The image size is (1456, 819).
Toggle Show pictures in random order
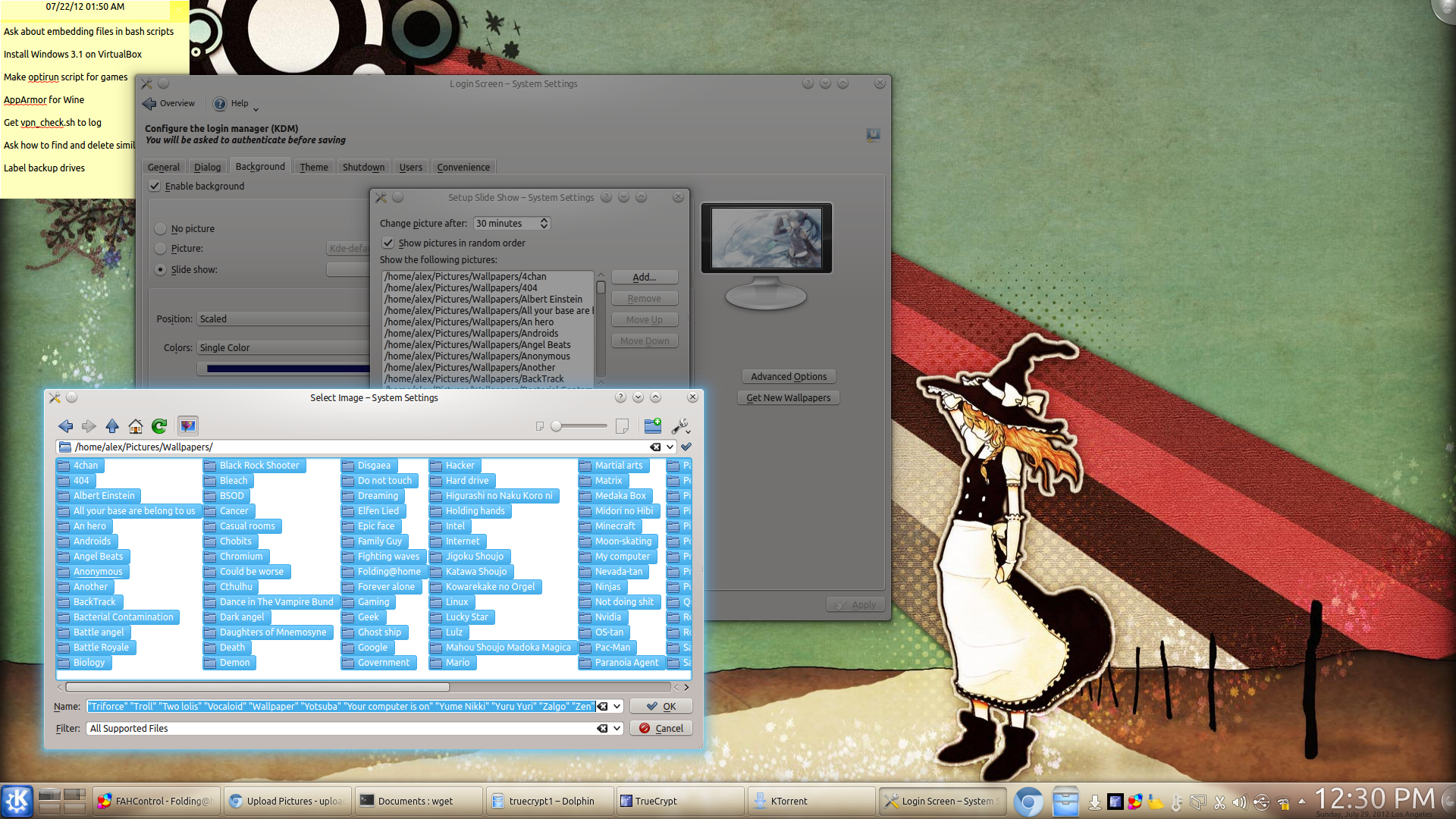pos(388,243)
